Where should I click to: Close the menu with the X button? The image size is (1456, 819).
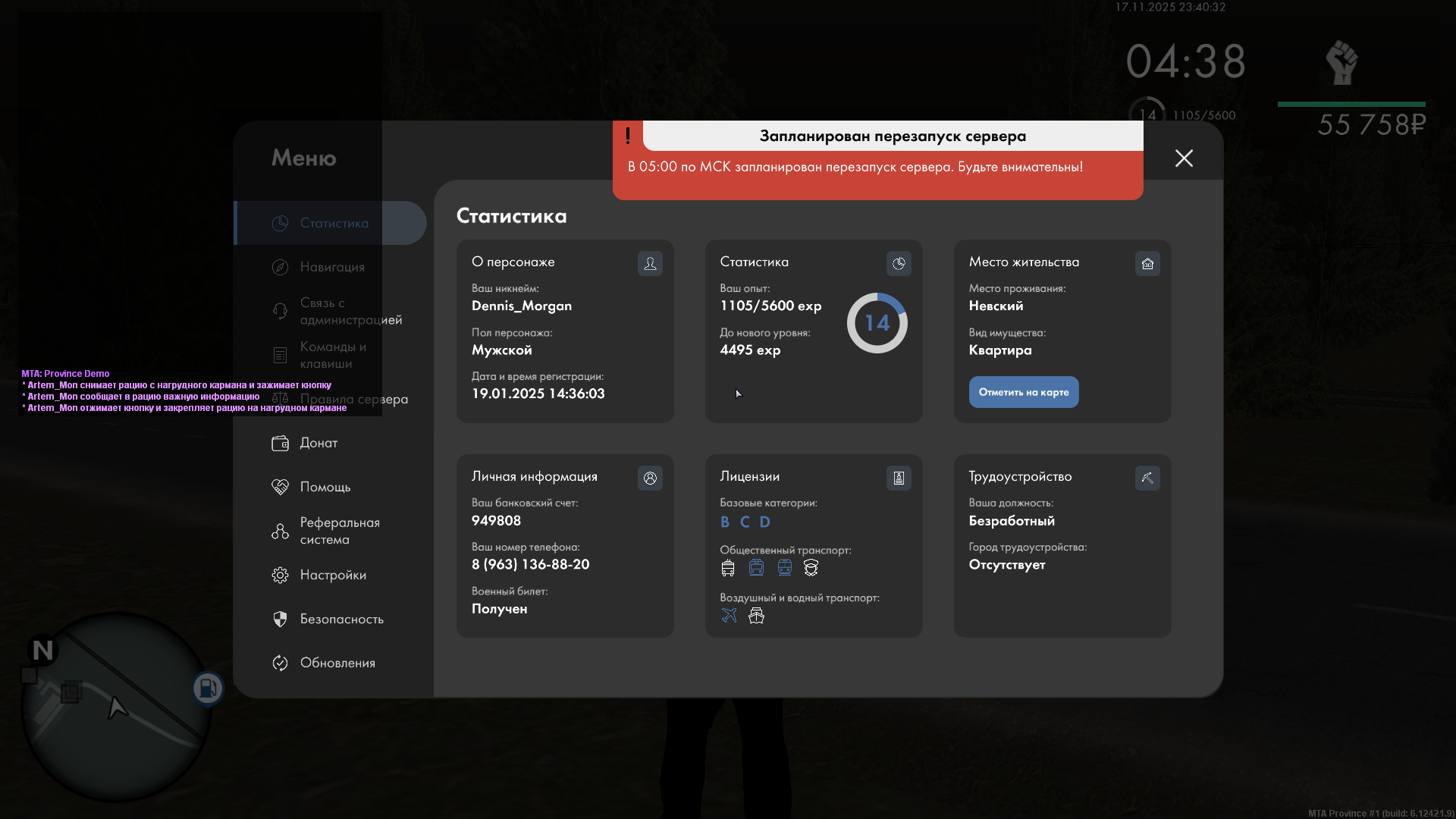pos(1184,158)
